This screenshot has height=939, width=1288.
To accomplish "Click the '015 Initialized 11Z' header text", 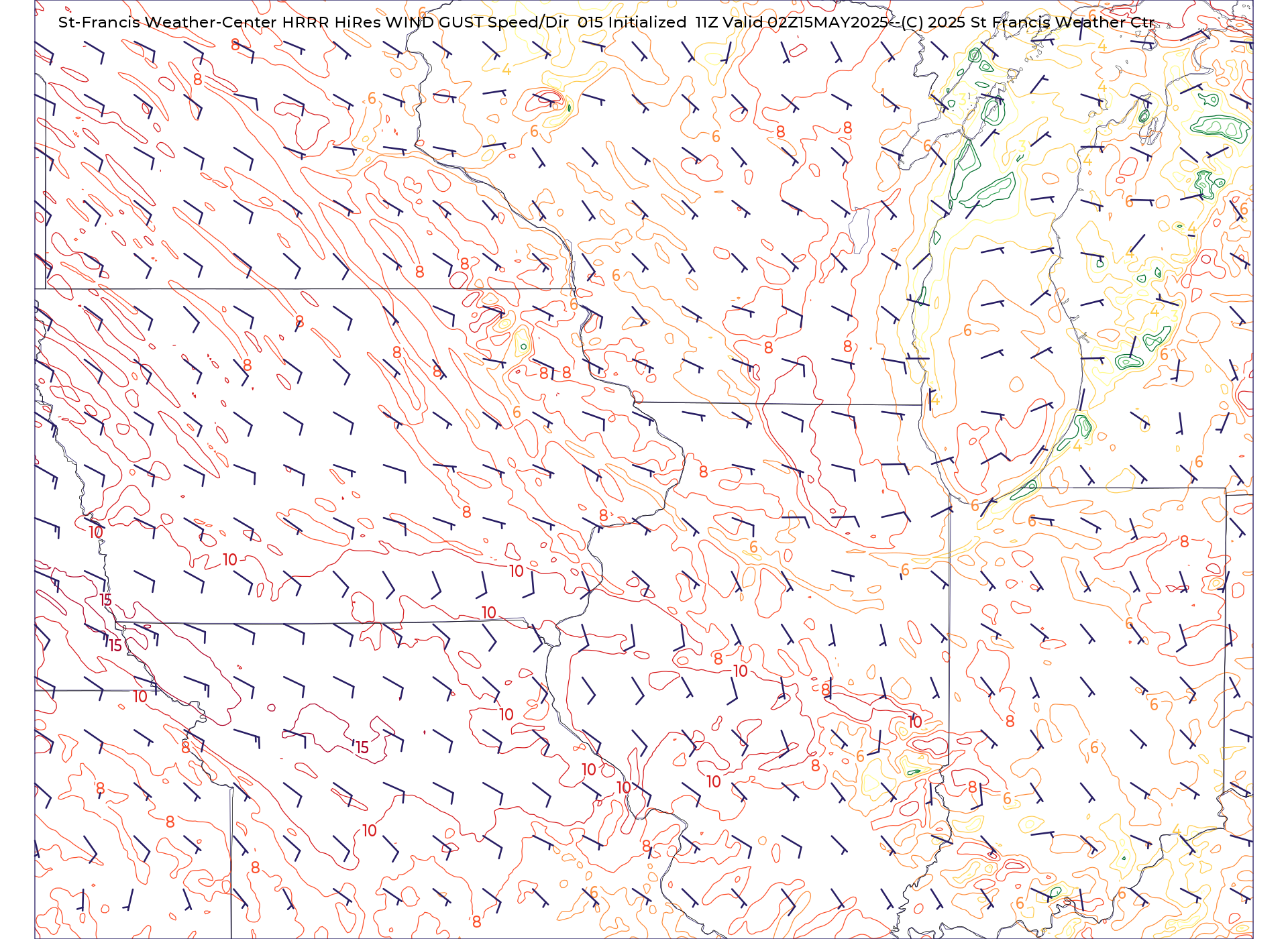I will (647, 22).
